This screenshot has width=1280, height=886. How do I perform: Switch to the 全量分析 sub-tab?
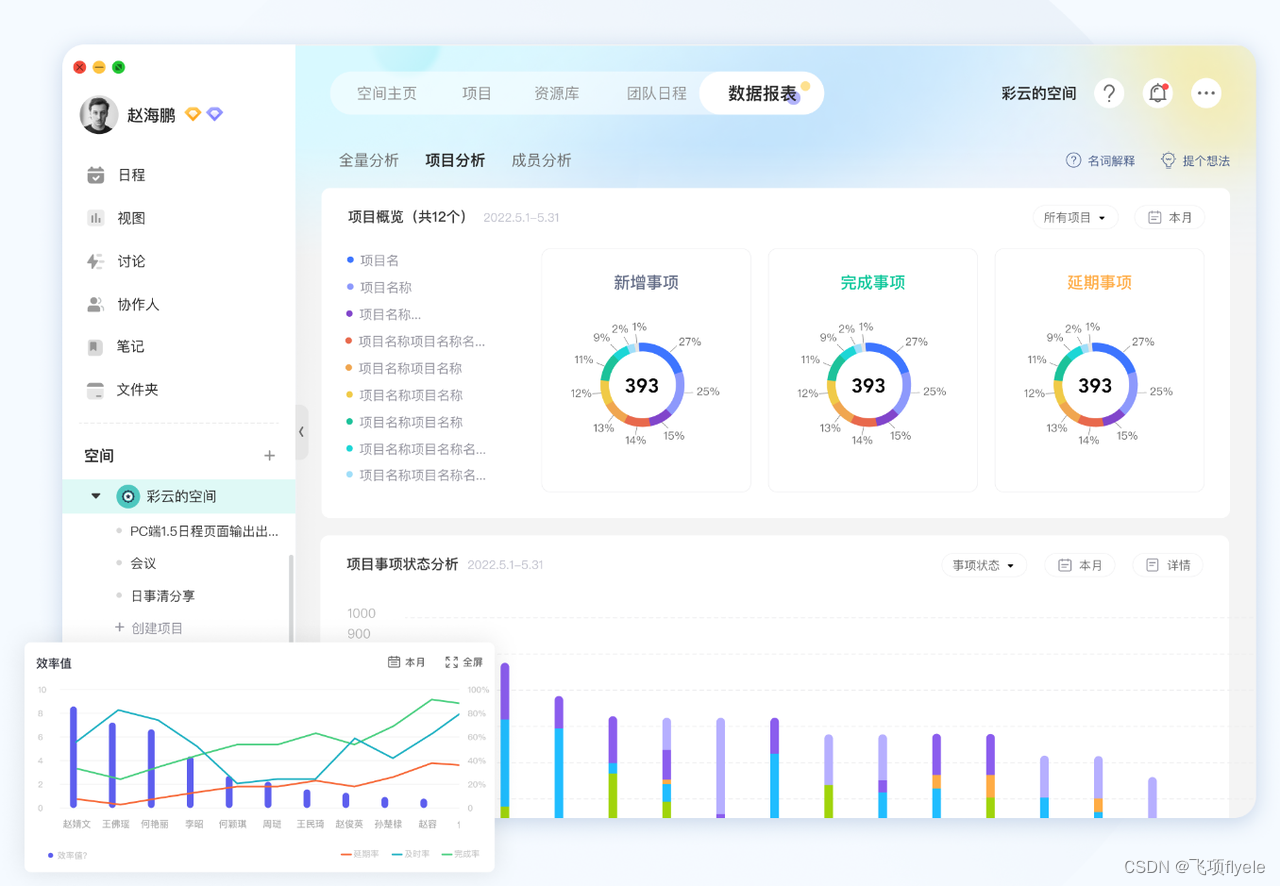pyautogui.click(x=369, y=160)
